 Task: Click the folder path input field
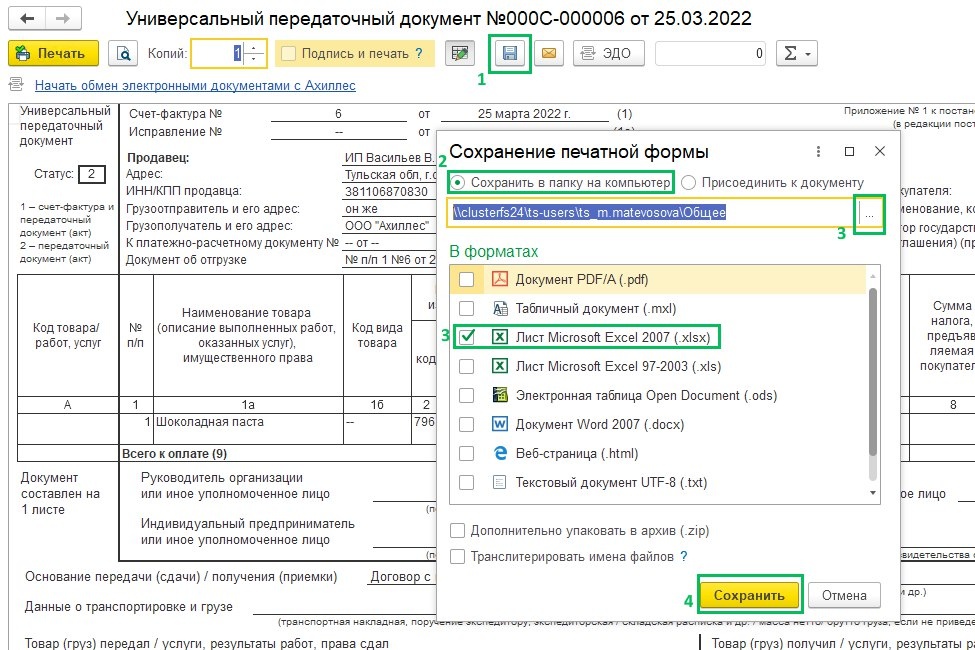[653, 213]
